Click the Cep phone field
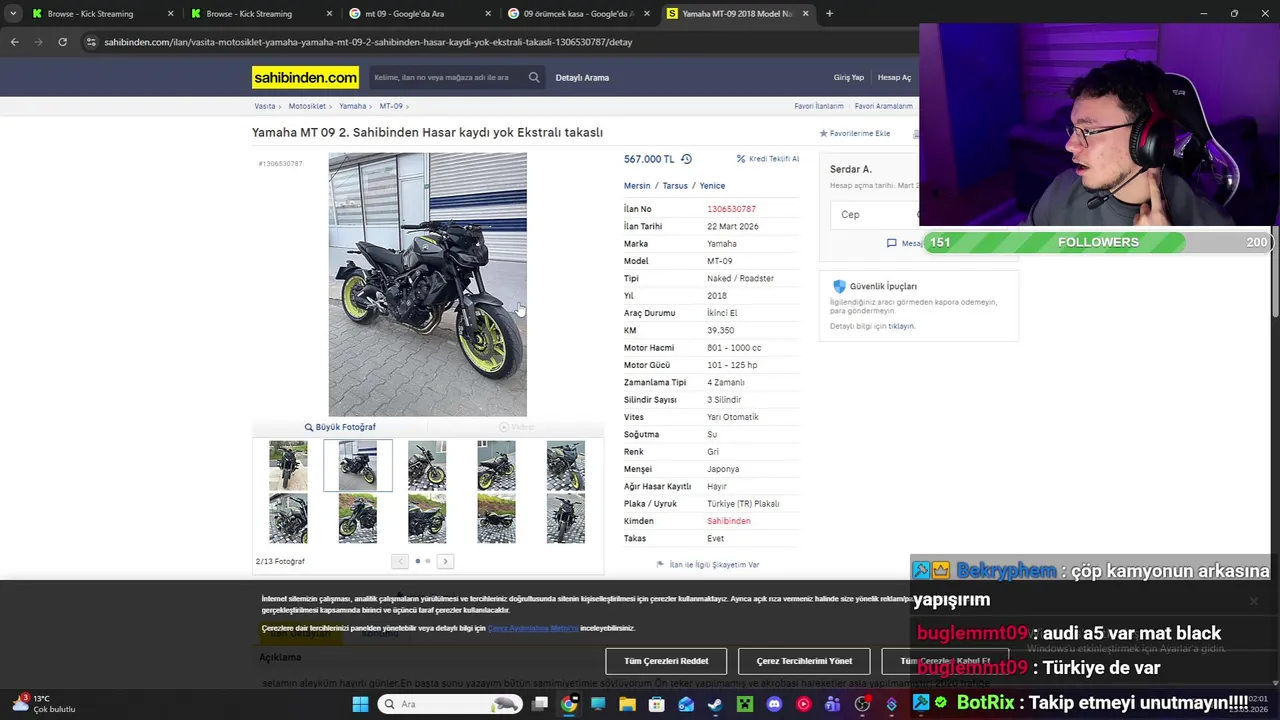This screenshot has width=1280, height=720. coord(875,215)
